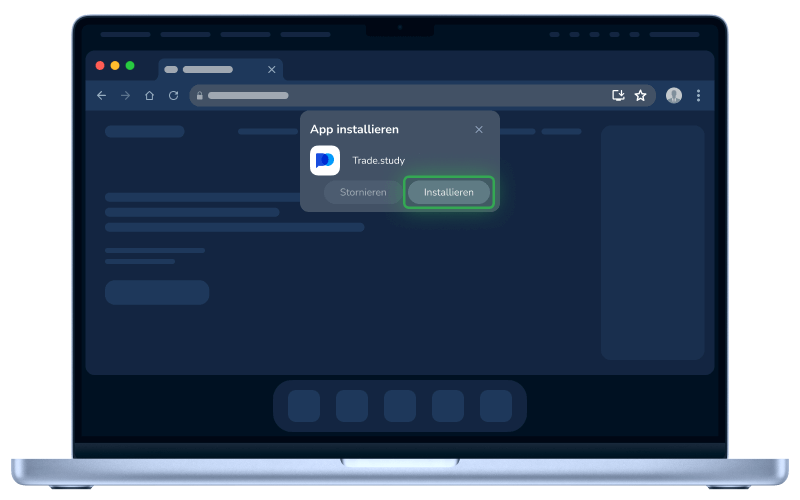
Task: Click the site lock icon in address bar
Action: pyautogui.click(x=200, y=96)
